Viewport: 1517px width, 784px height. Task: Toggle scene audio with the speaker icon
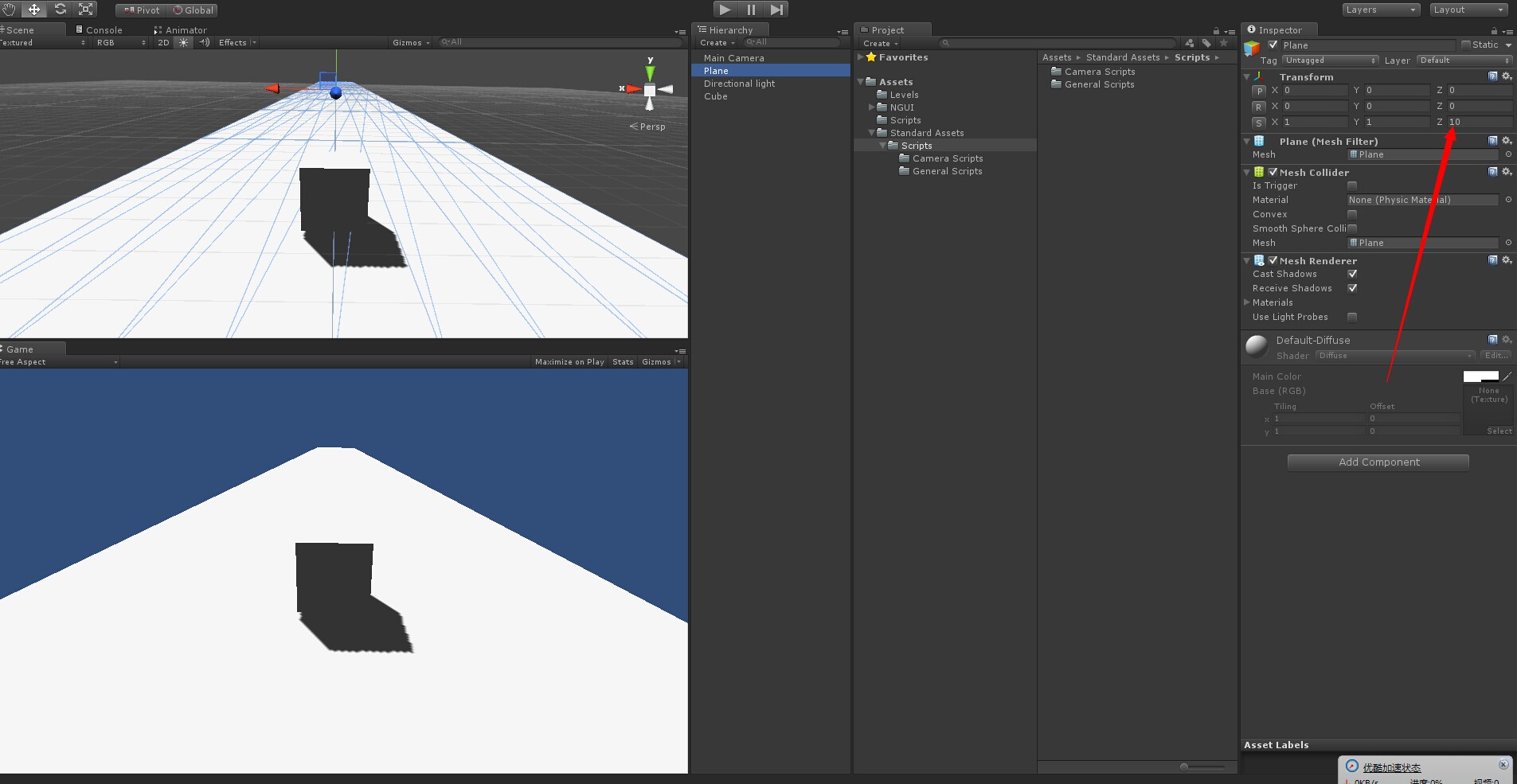[205, 42]
